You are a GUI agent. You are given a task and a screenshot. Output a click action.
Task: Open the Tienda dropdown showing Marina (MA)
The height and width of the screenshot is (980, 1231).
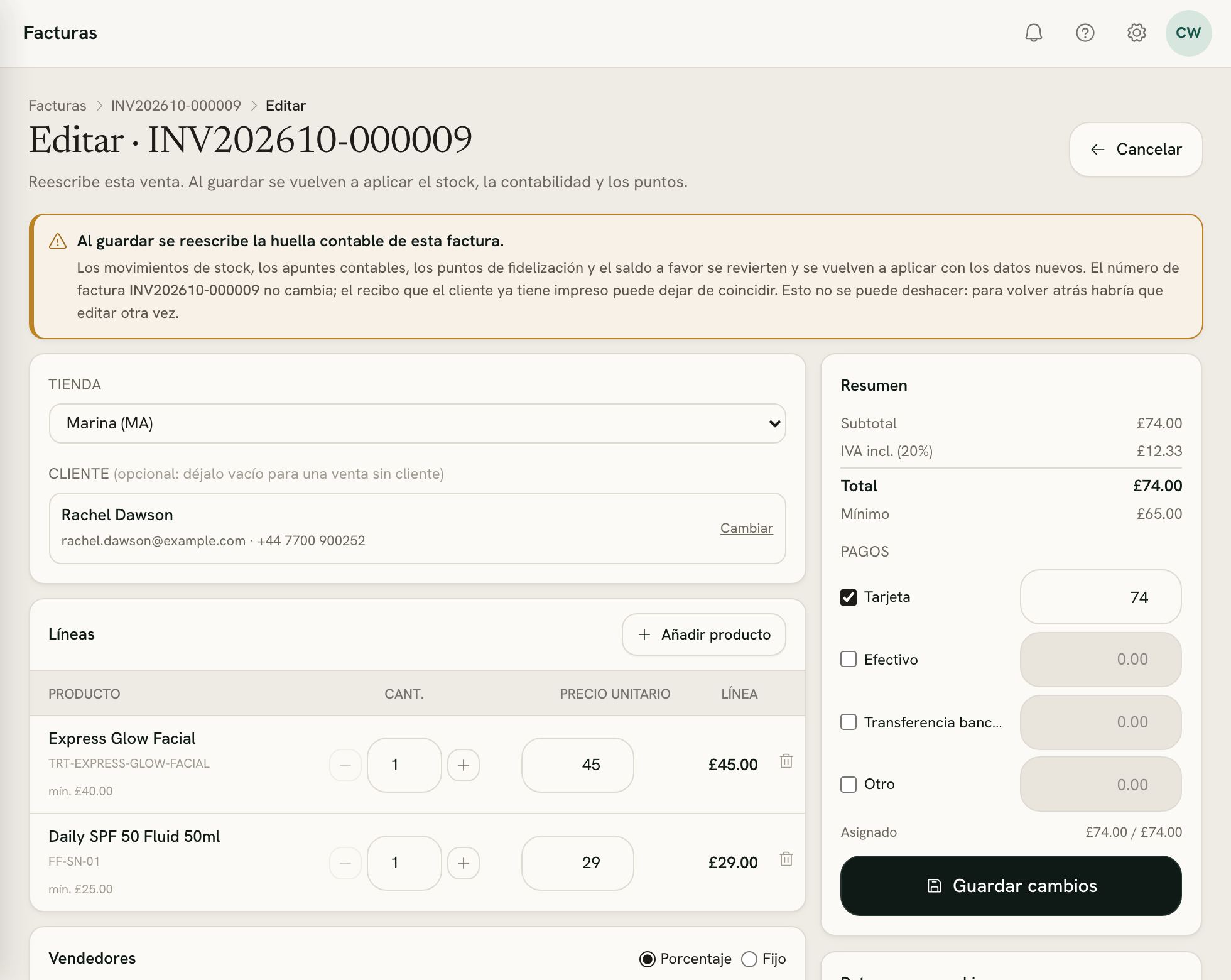point(418,423)
